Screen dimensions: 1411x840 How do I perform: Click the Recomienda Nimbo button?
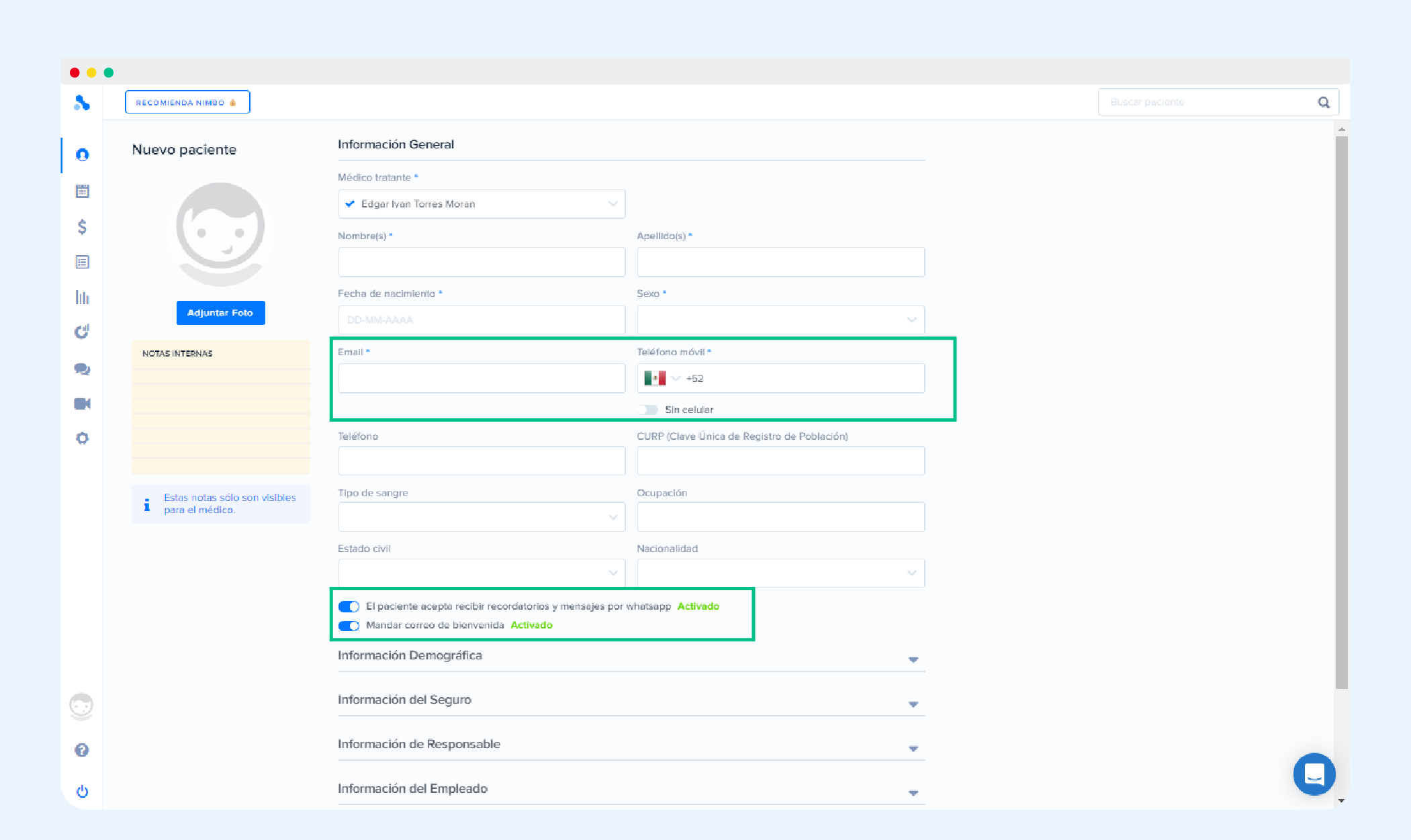click(x=187, y=102)
